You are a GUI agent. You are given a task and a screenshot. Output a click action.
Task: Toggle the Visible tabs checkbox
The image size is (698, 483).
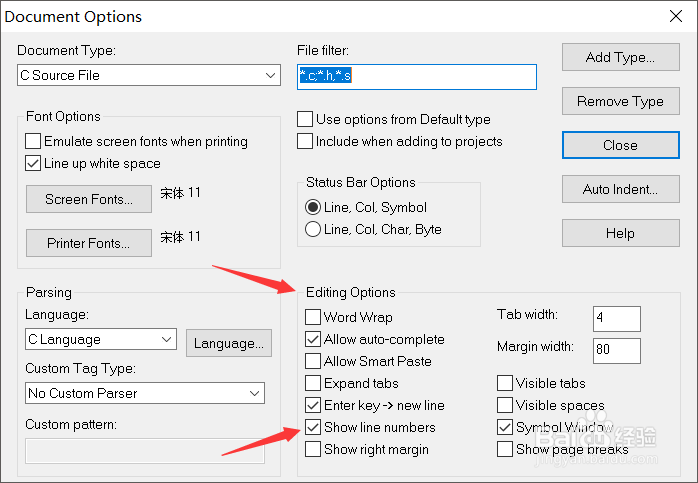click(x=506, y=384)
